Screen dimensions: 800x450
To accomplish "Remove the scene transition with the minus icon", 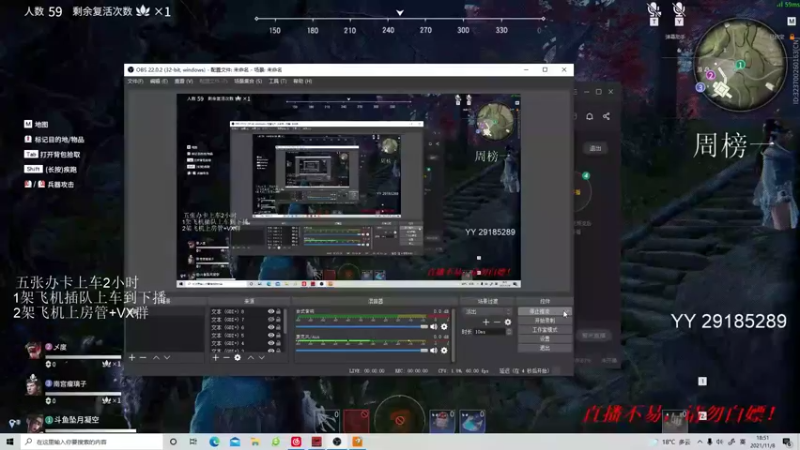I will pos(497,322).
